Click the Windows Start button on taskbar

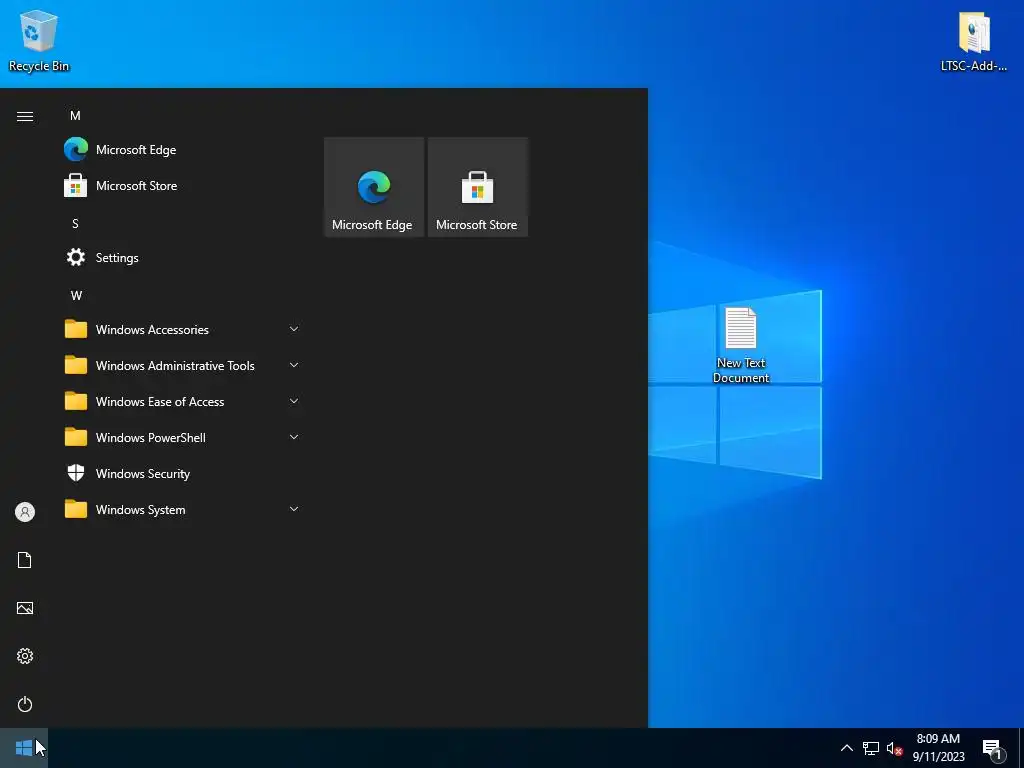click(x=24, y=748)
